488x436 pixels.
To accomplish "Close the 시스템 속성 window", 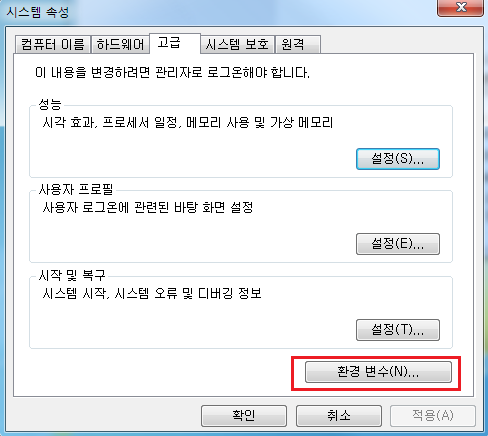I will [x=460, y=7].
